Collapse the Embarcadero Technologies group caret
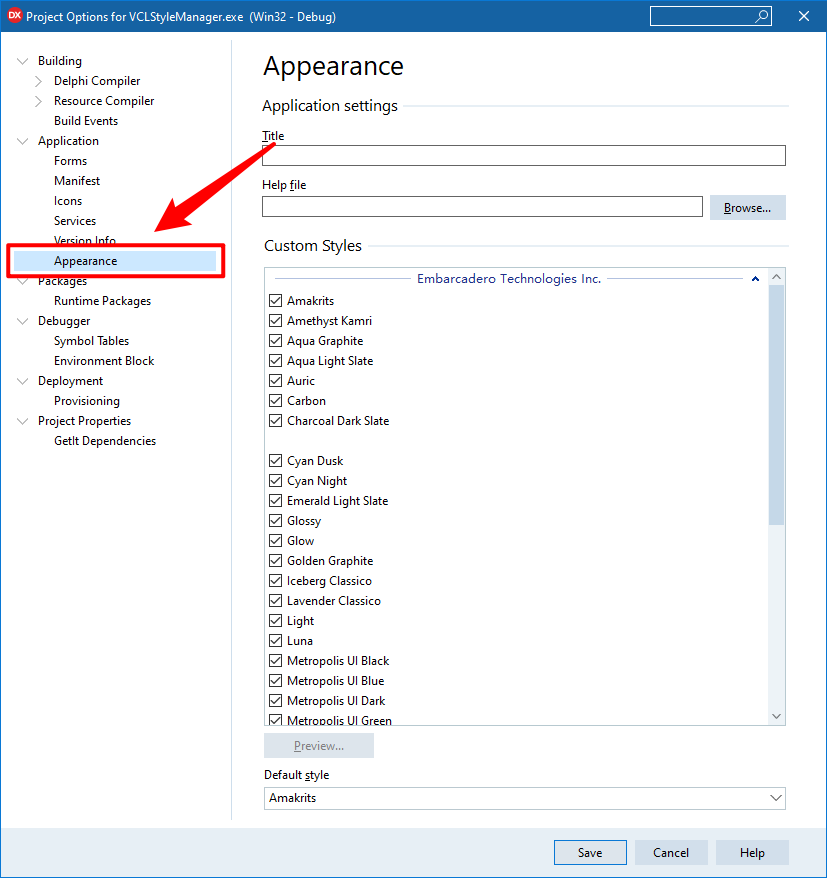Screen dimensions: 827x878 click(x=755, y=278)
